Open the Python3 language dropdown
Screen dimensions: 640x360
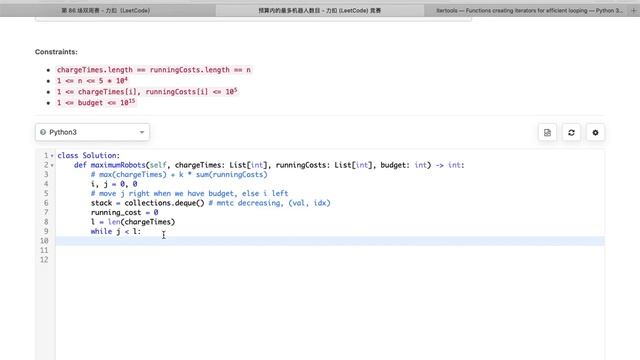(92, 132)
